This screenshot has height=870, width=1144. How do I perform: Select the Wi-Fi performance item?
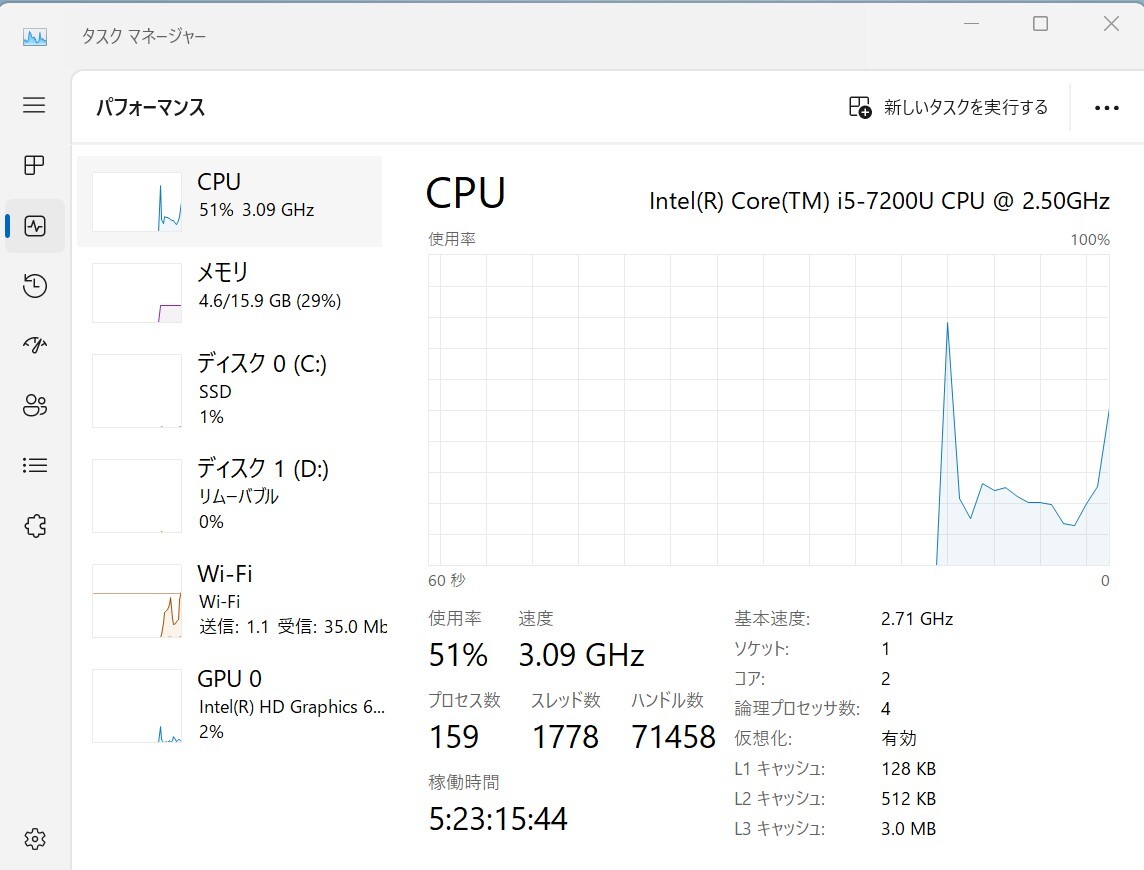point(229,600)
